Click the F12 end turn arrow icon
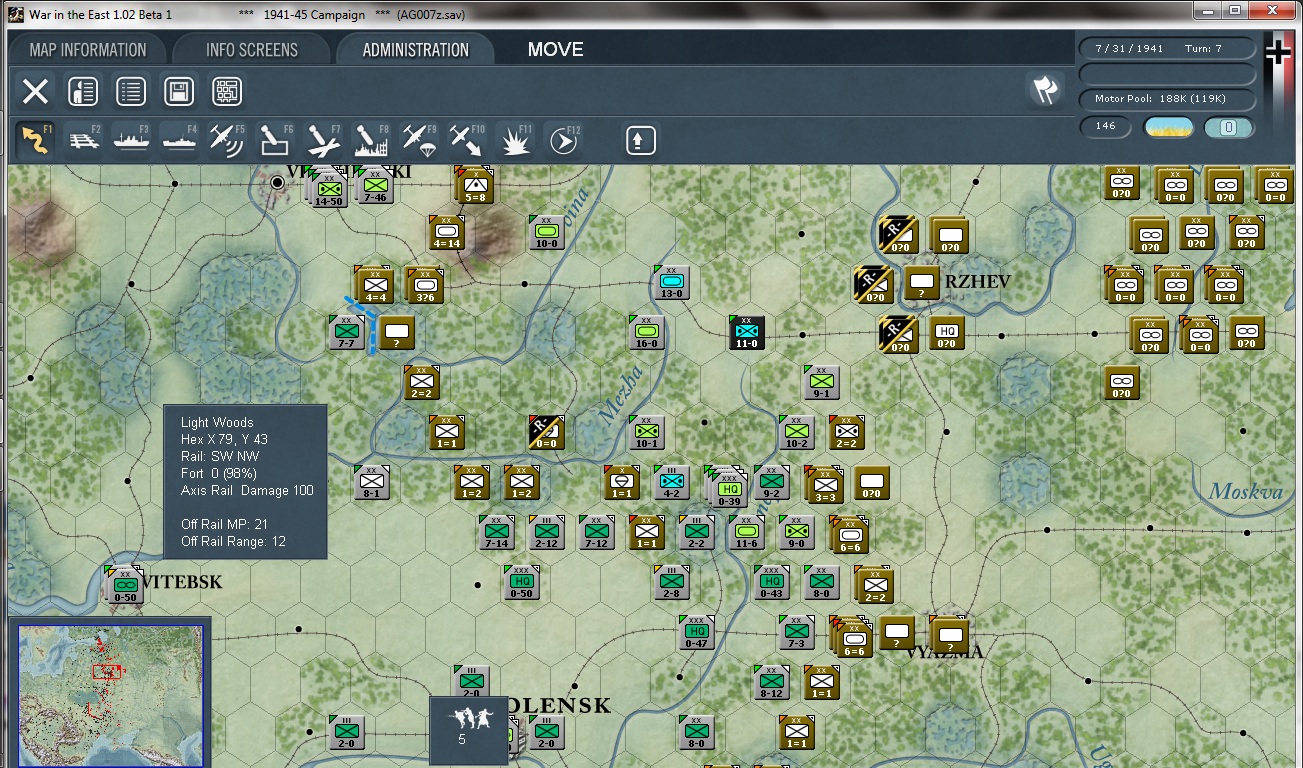This screenshot has height=768, width=1303. click(563, 140)
